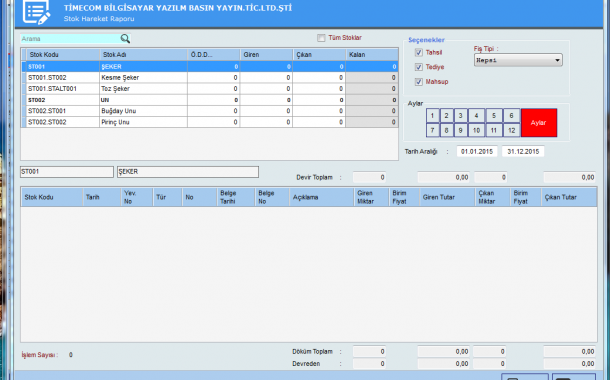Select month 3 button
Viewport: 610px width, 380px height.
click(x=460, y=116)
